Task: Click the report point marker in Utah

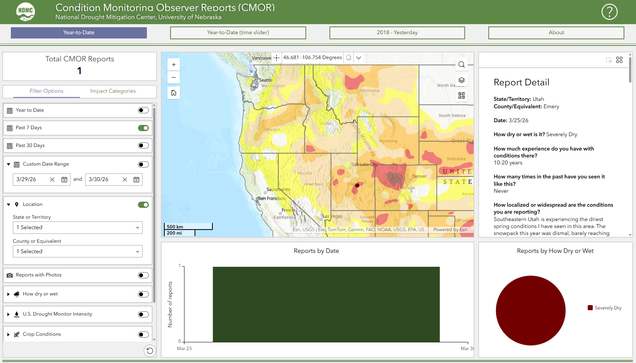Action: [357, 185]
